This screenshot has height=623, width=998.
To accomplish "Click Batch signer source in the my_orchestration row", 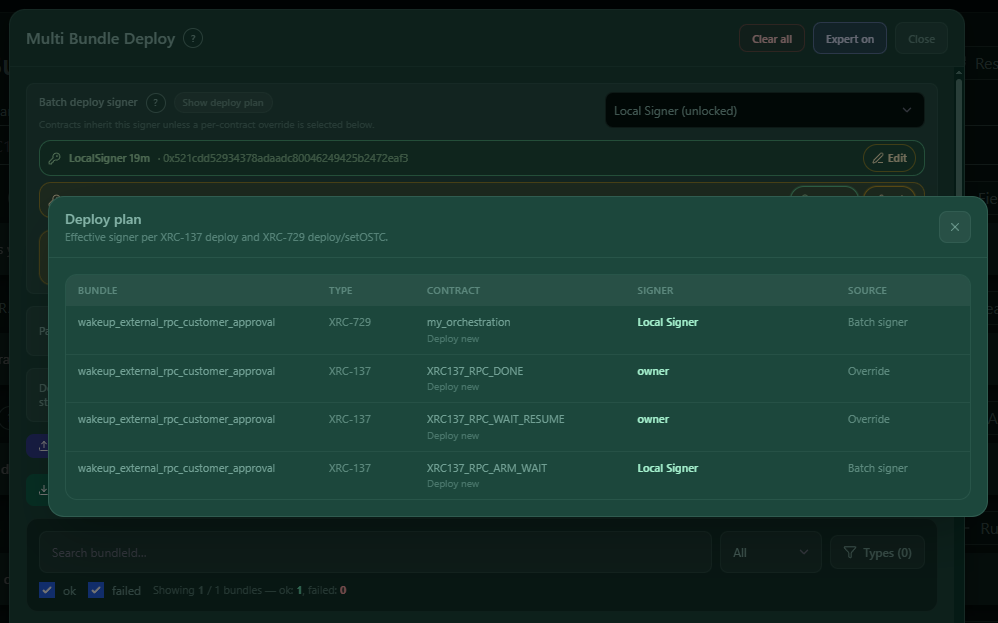I will (x=878, y=322).
